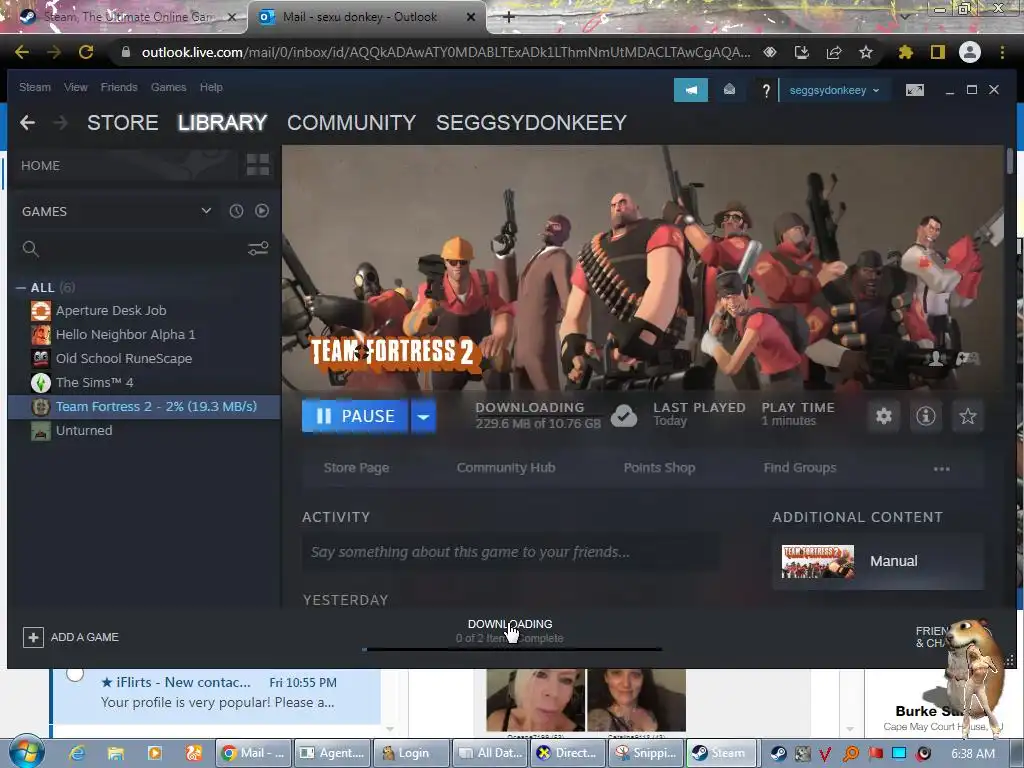Open Steam menu
This screenshot has width=1024, height=768.
35,87
